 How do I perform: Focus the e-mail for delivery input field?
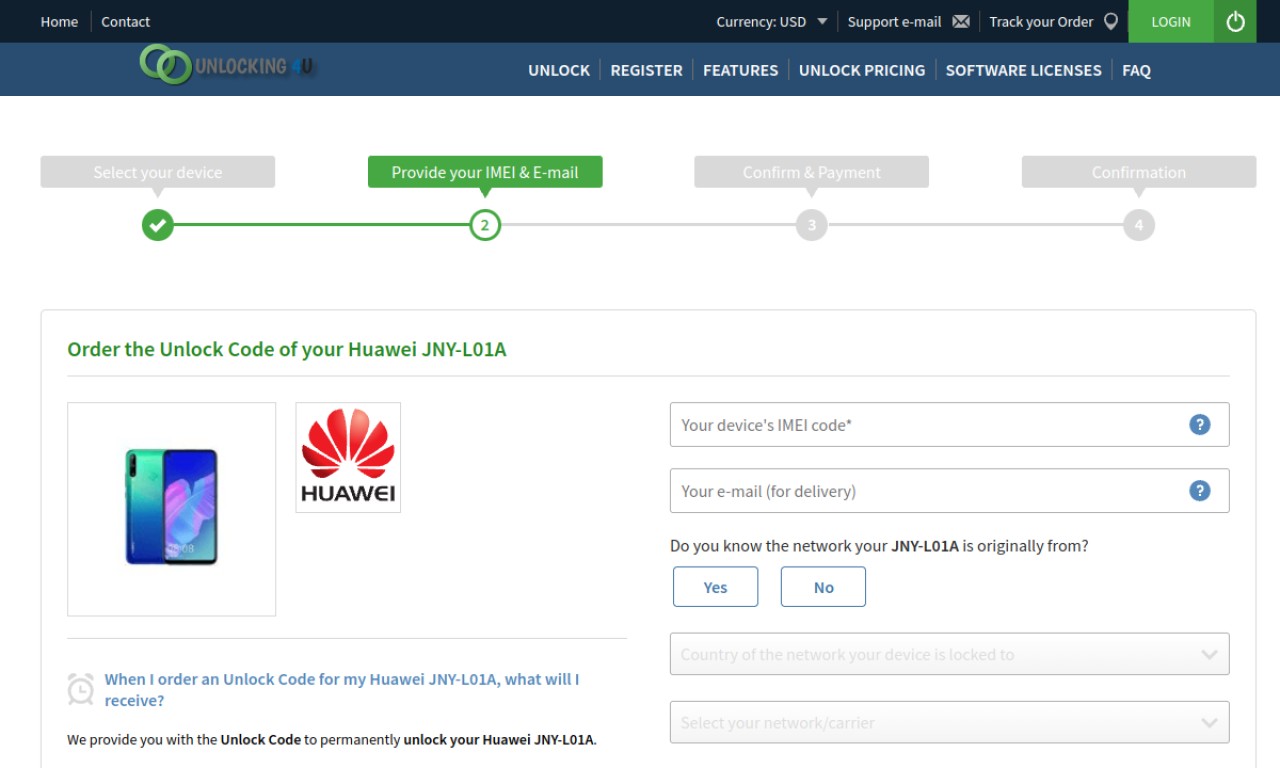pos(949,491)
